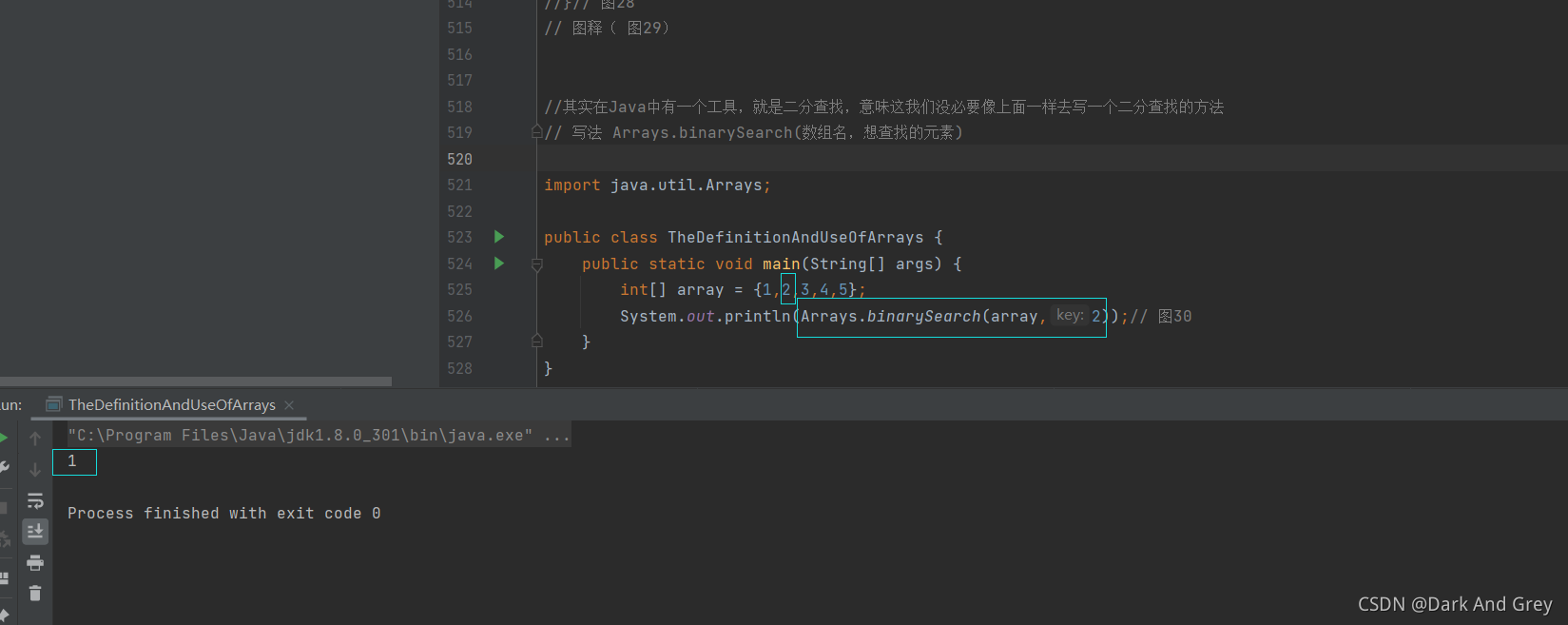Click the console output value 1
This screenshot has height=625, width=1568.
coord(72,461)
